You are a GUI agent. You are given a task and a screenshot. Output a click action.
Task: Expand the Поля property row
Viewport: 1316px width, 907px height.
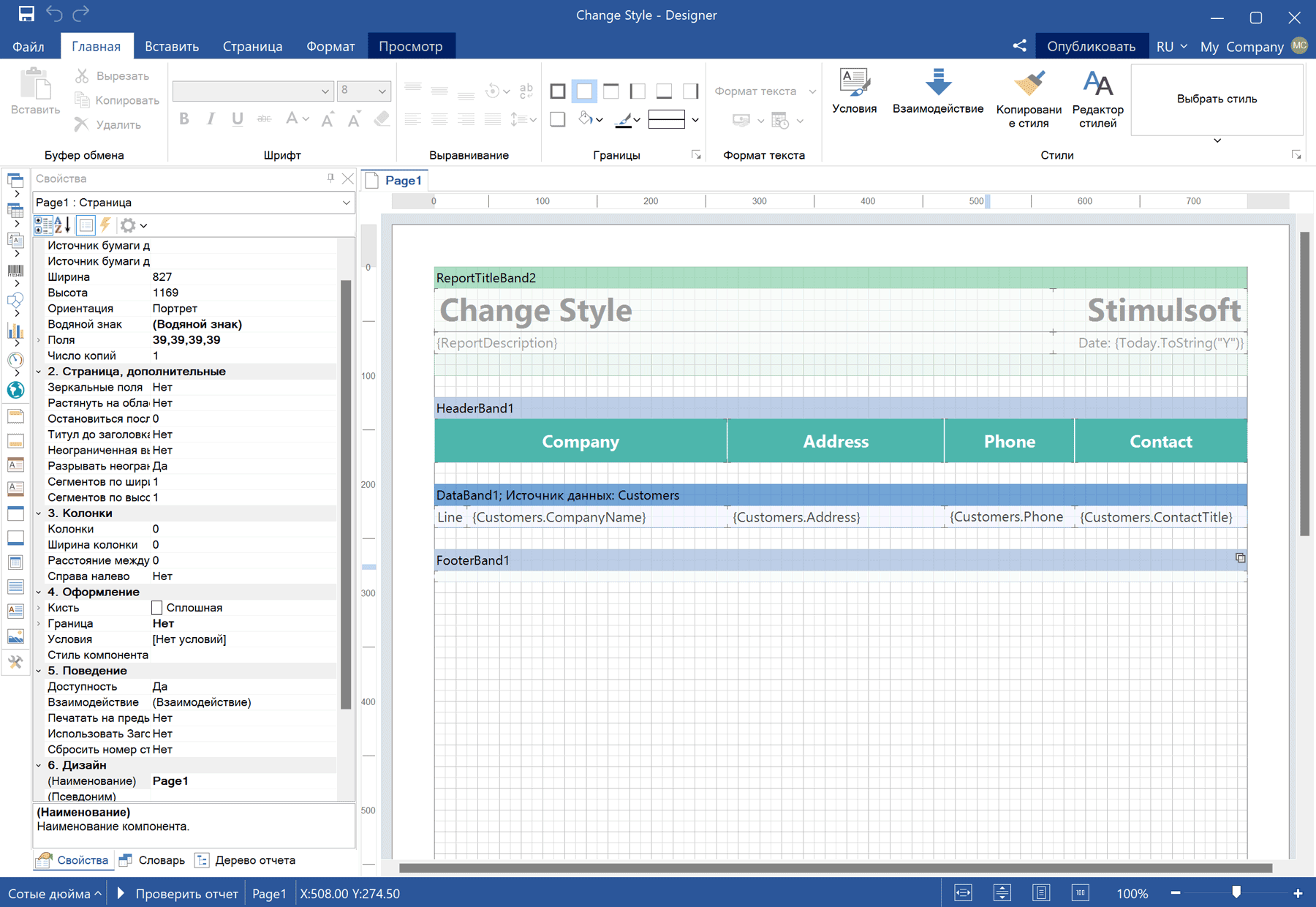(39, 340)
